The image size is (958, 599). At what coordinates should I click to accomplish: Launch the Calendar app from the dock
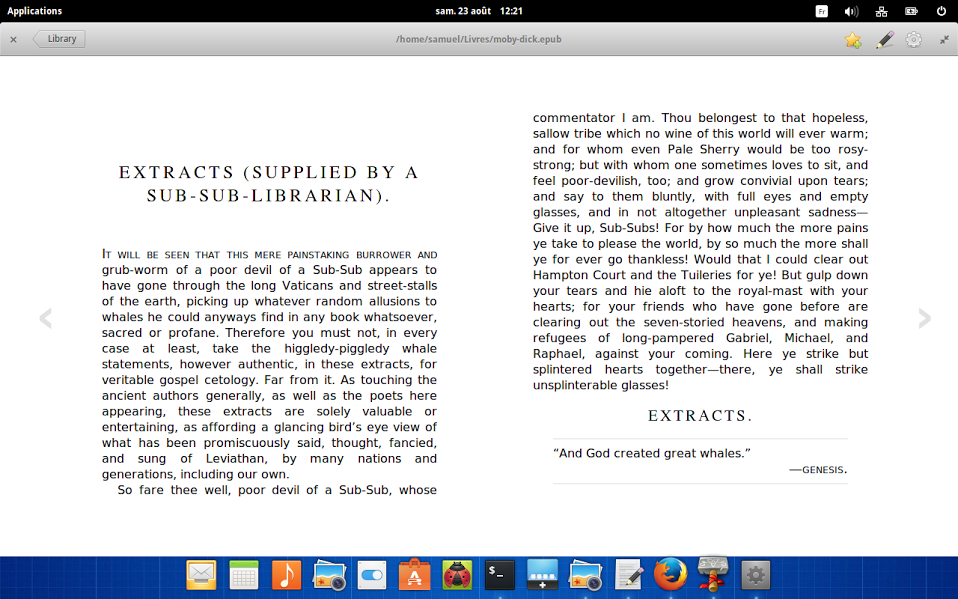tap(244, 575)
